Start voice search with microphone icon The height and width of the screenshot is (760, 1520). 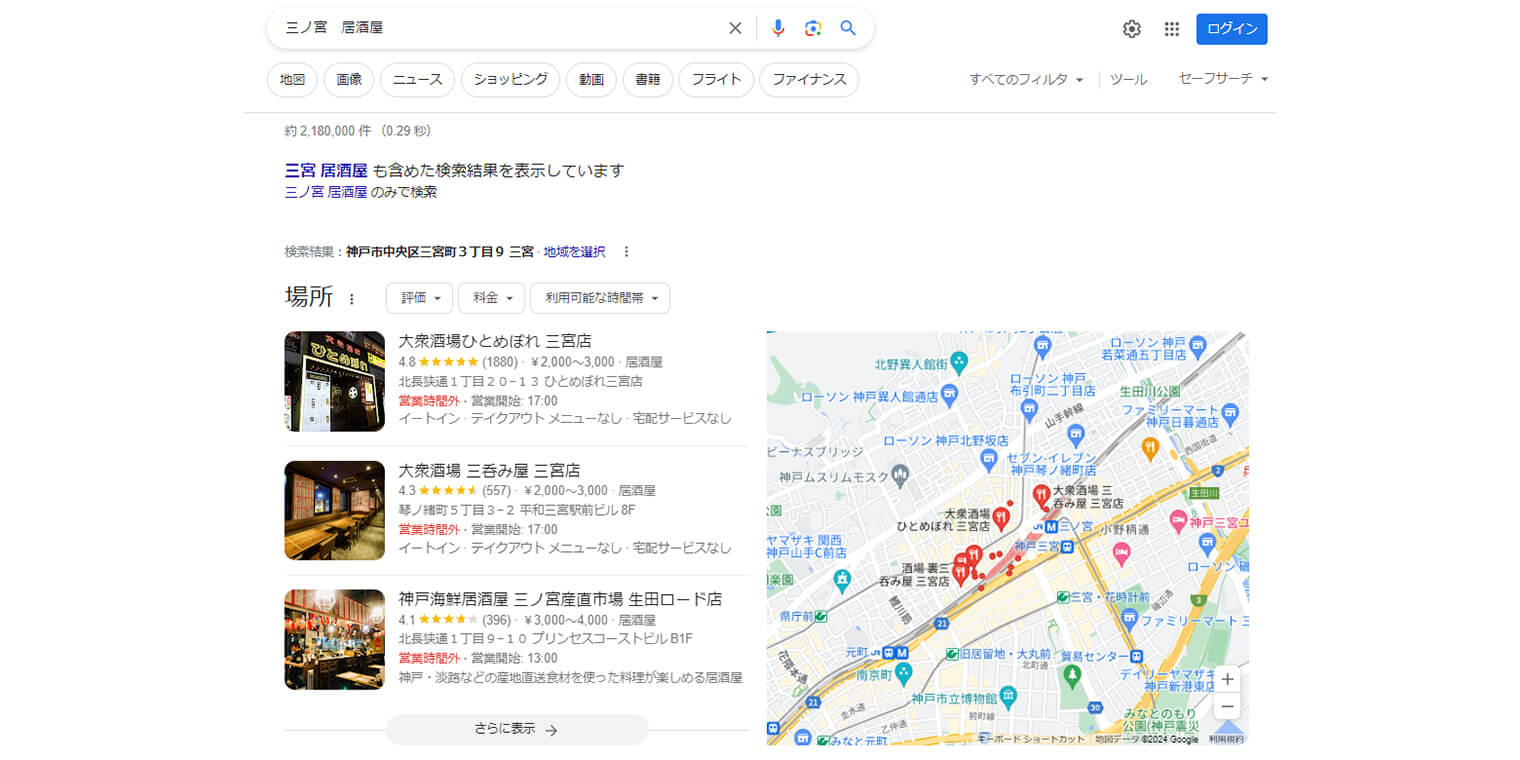tap(778, 28)
